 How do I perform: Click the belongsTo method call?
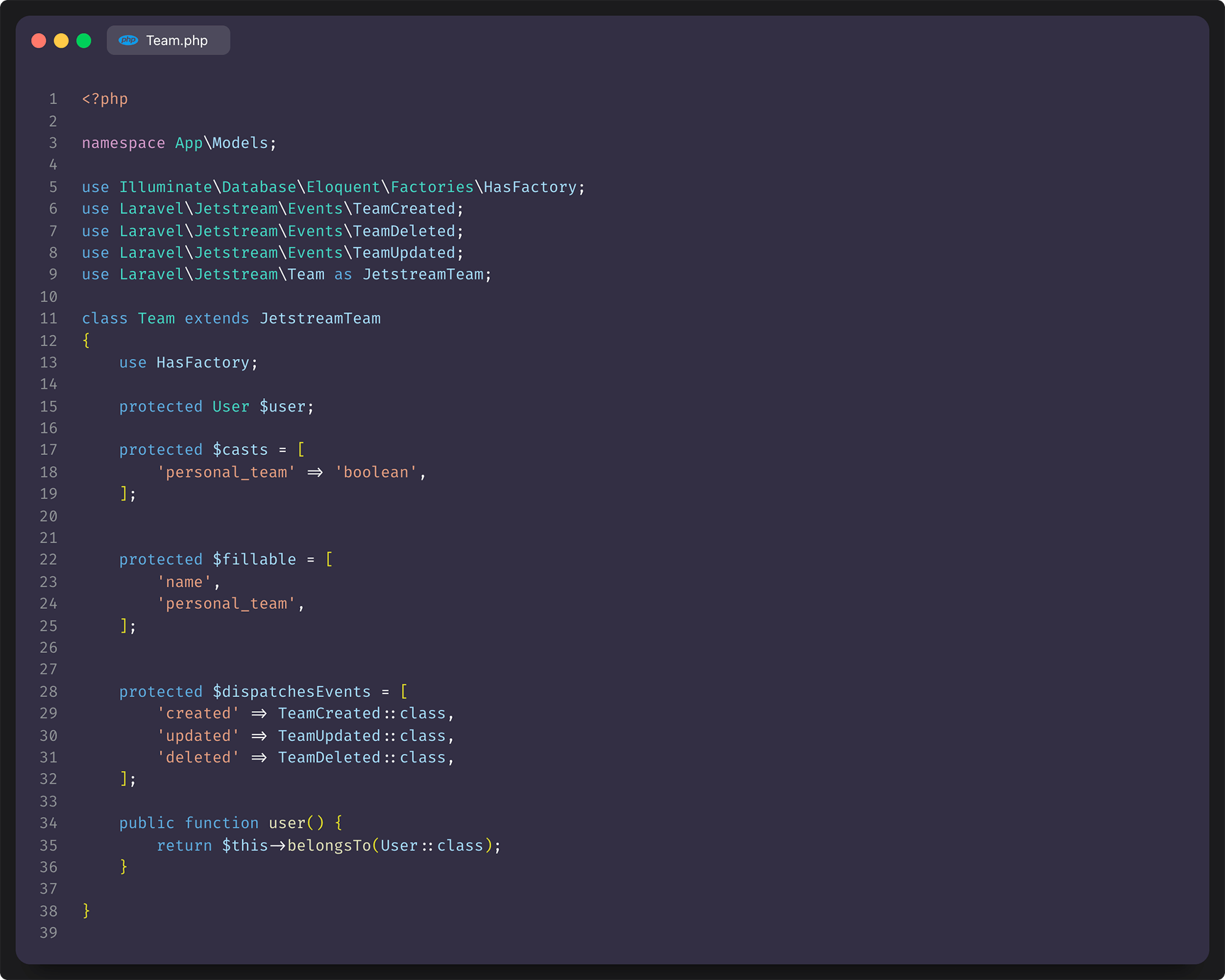329,846
